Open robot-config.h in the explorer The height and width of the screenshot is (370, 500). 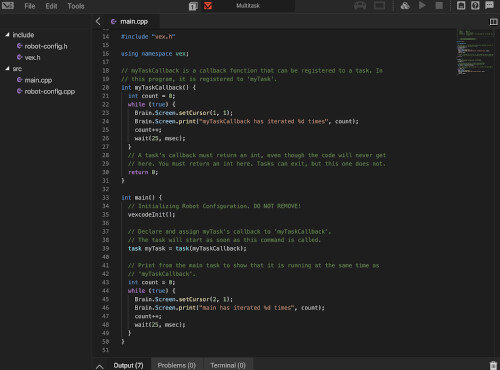coord(46,46)
